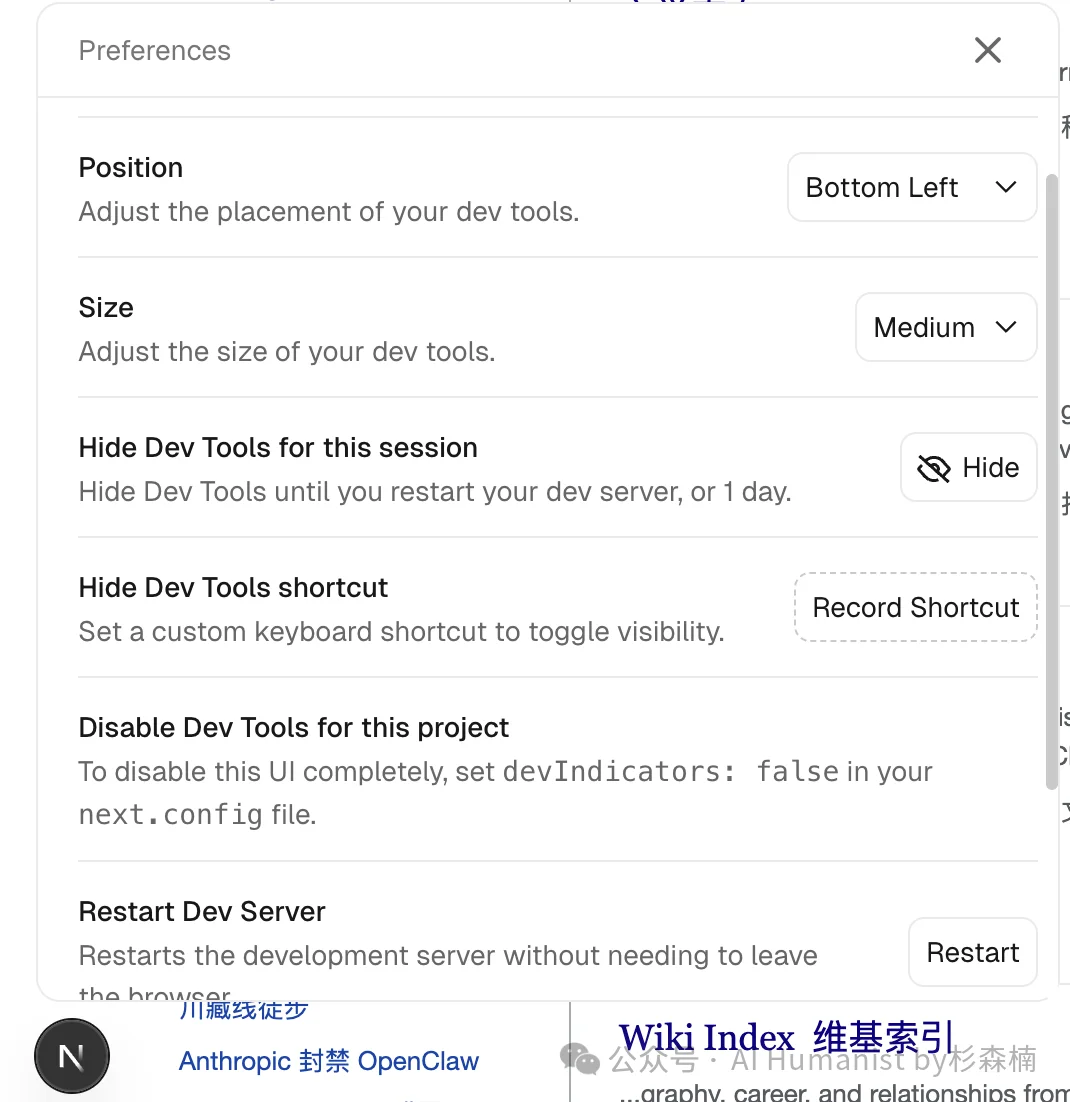The image size is (1070, 1102).
Task: Click the "Hide Dev Tools shortcut" label
Action: point(233,588)
